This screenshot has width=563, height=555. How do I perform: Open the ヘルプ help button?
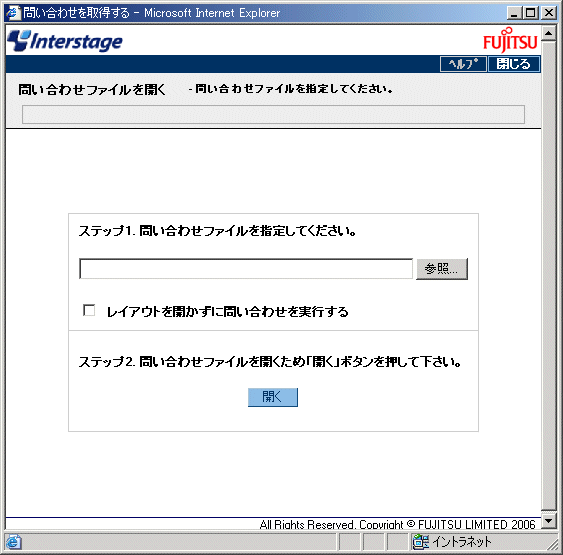tap(463, 64)
